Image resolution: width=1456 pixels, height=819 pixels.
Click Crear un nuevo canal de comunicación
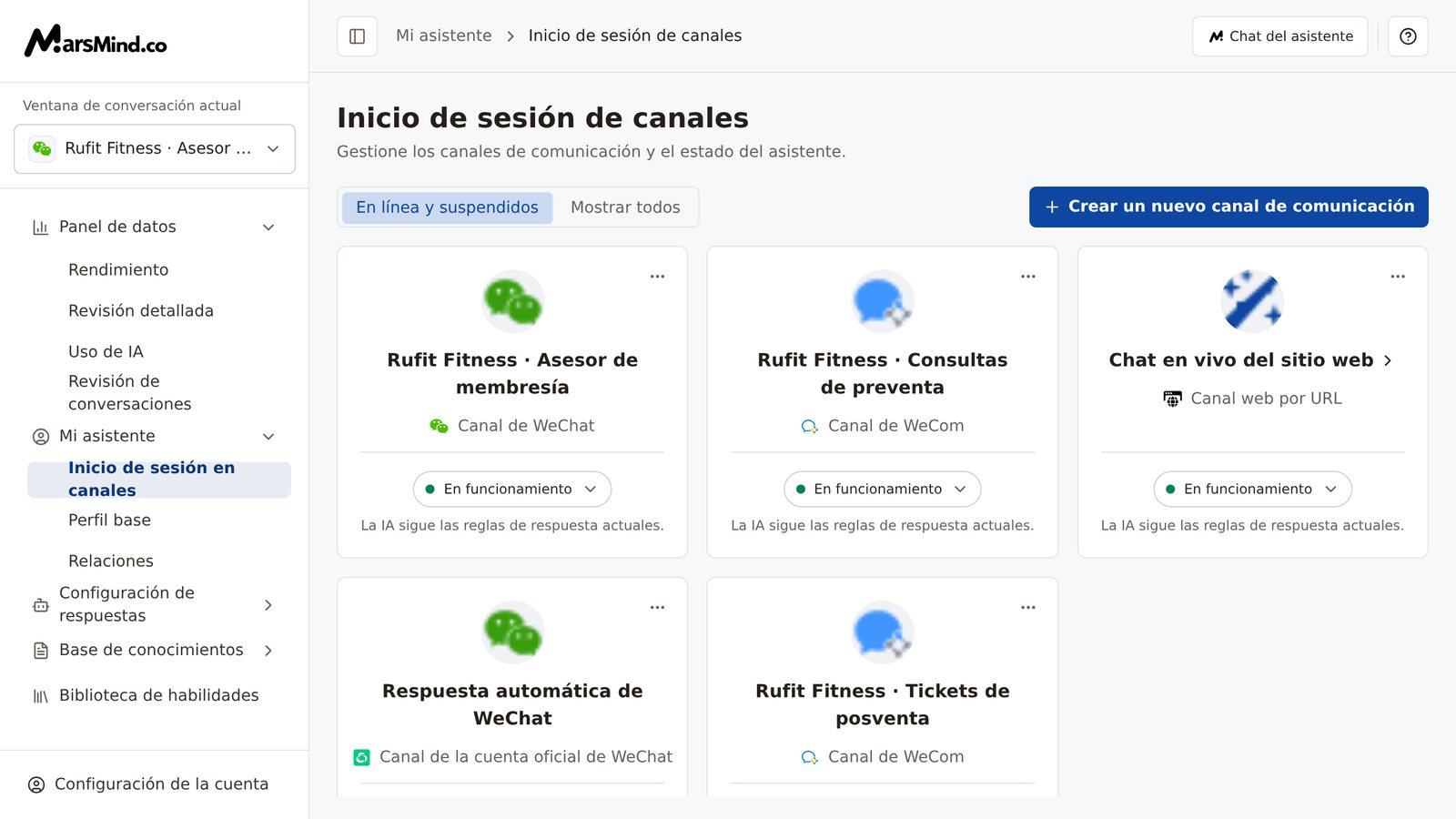pos(1228,207)
